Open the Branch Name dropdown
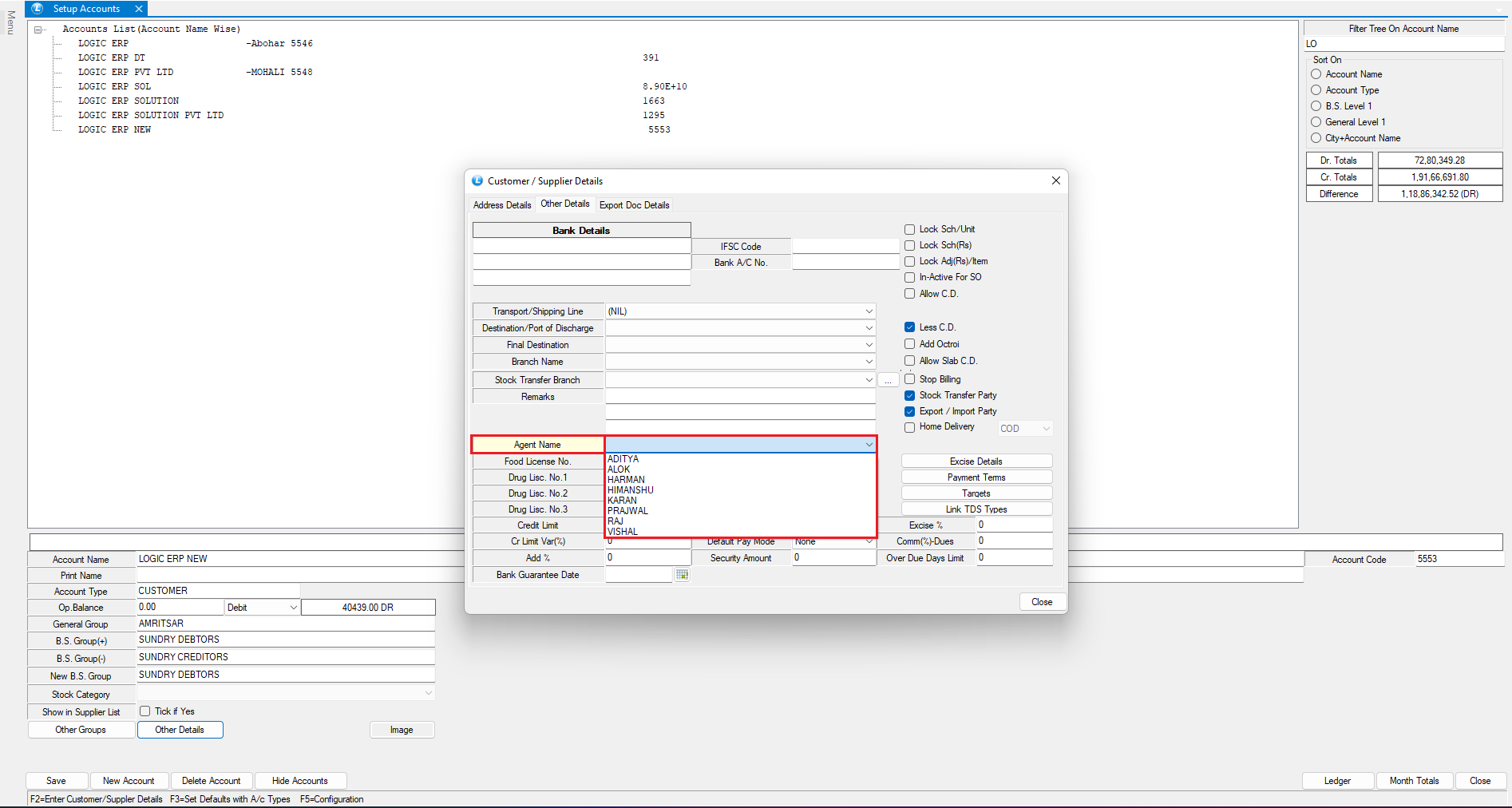The width and height of the screenshot is (1512, 808). [869, 362]
